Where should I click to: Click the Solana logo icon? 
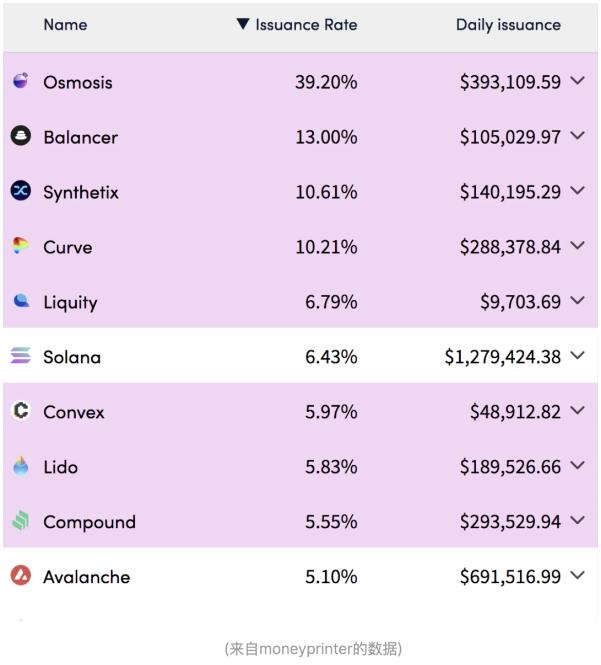(20, 356)
